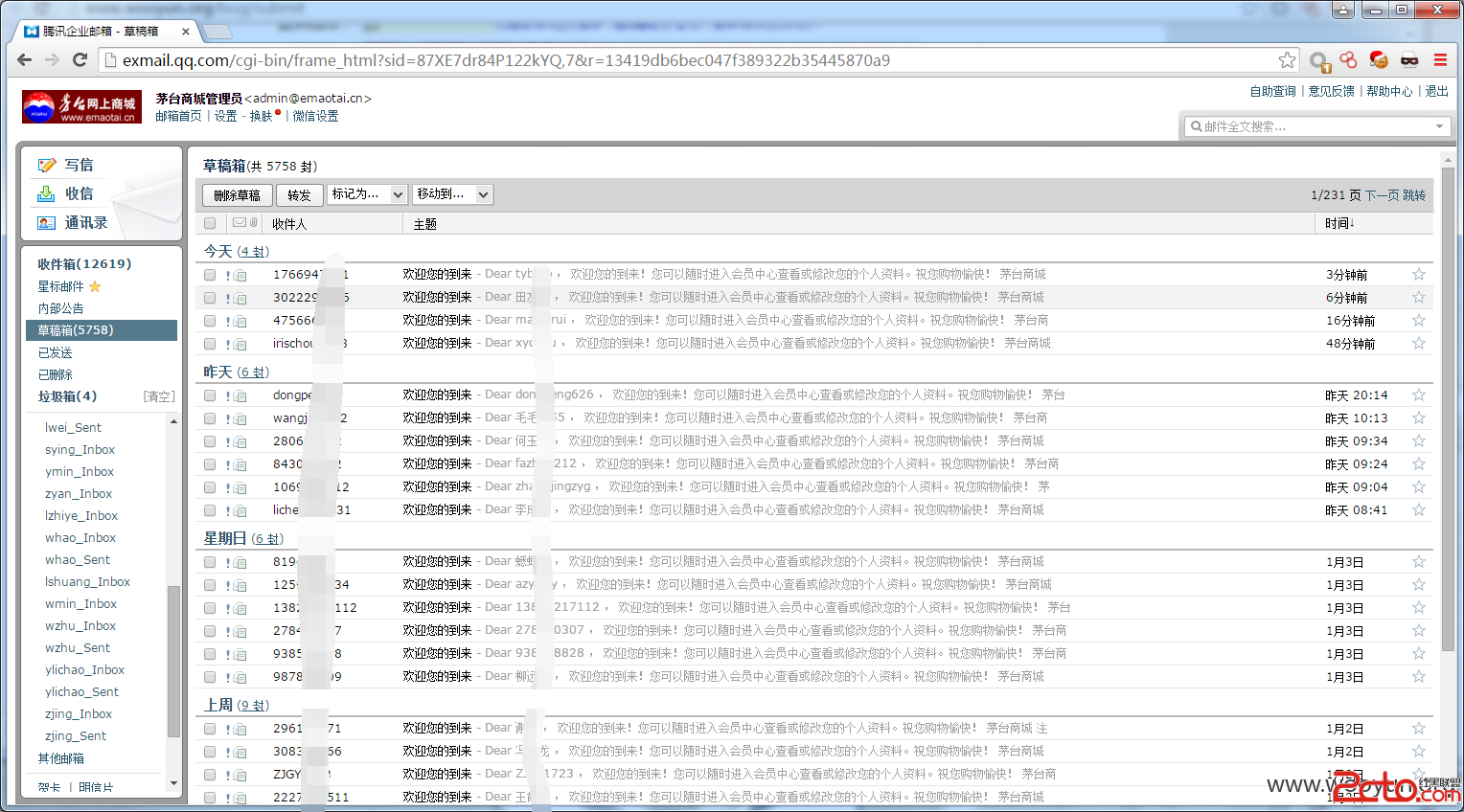Open the 已发送 folder
The width and height of the screenshot is (1464, 812).
pyautogui.click(x=55, y=352)
